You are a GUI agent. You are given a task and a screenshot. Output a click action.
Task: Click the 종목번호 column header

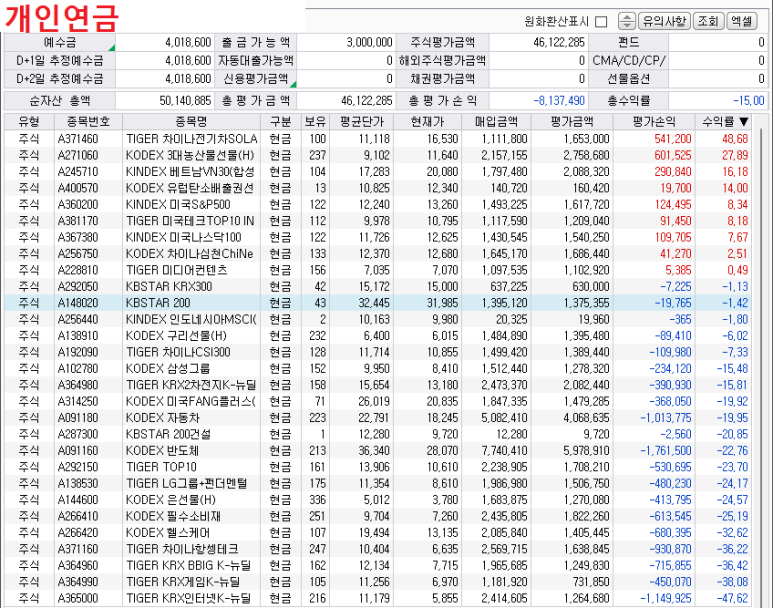88,121
